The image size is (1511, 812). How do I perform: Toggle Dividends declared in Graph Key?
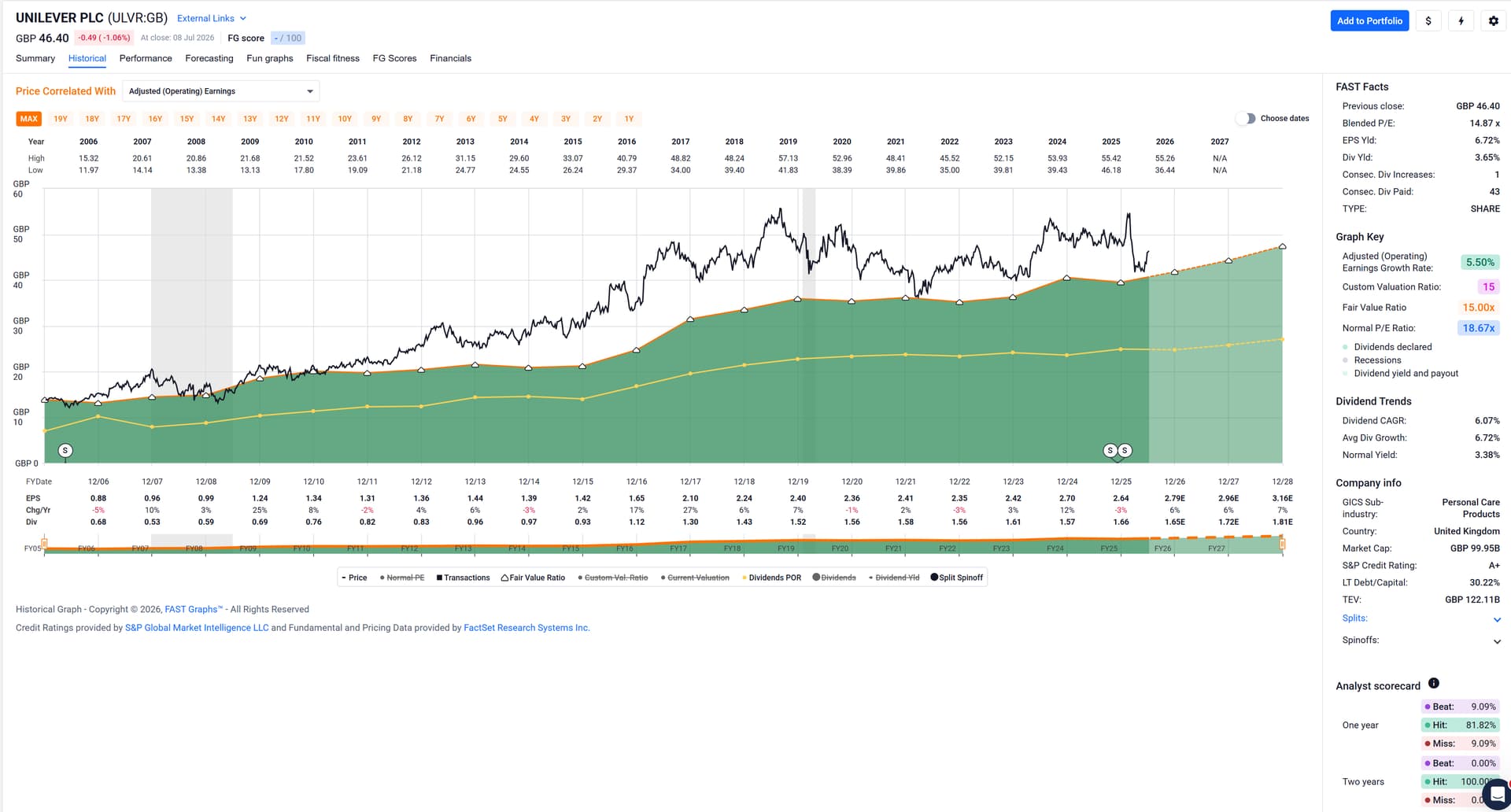tap(1387, 347)
